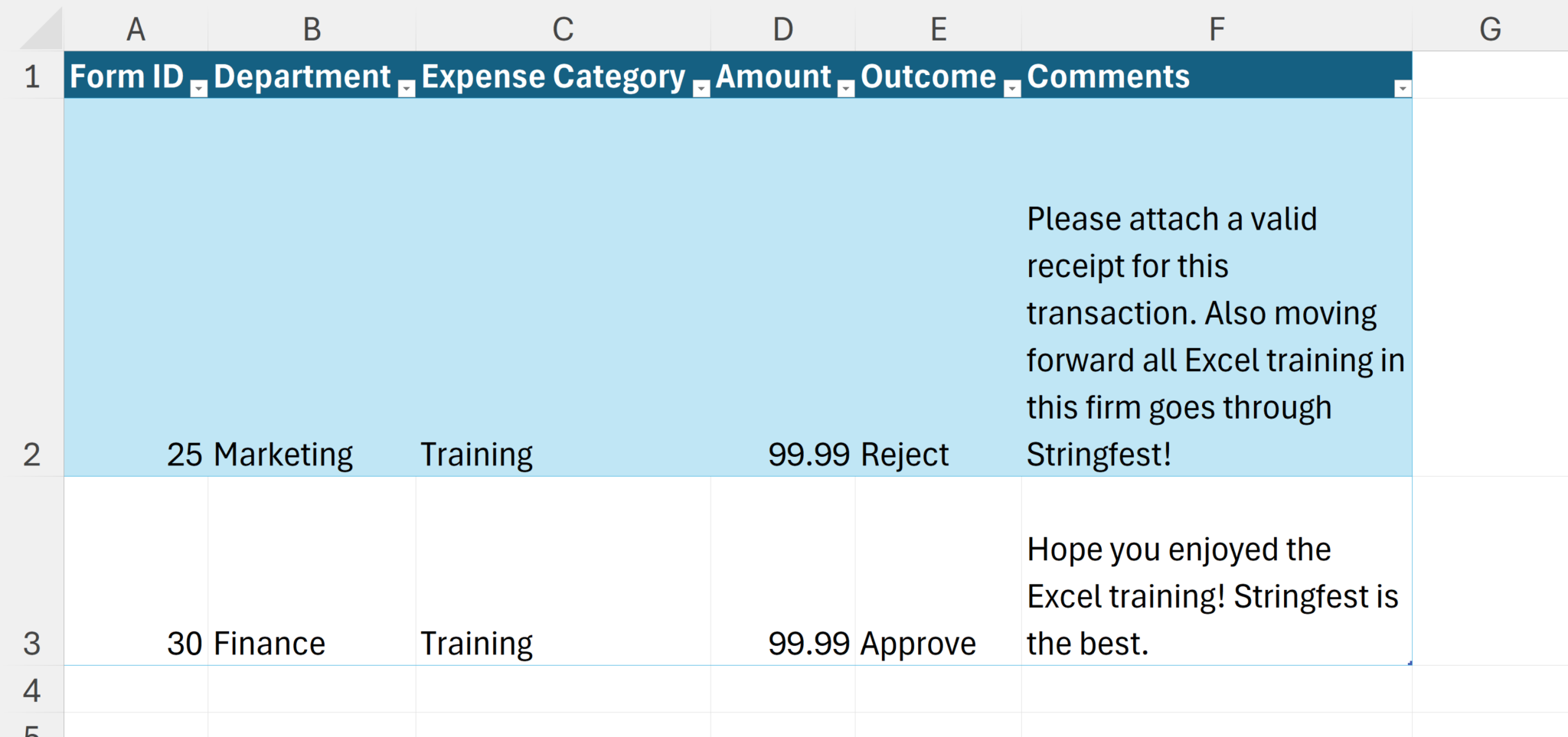Select row 4 header
Viewport: 1568px width, 737px height.
pos(31,690)
